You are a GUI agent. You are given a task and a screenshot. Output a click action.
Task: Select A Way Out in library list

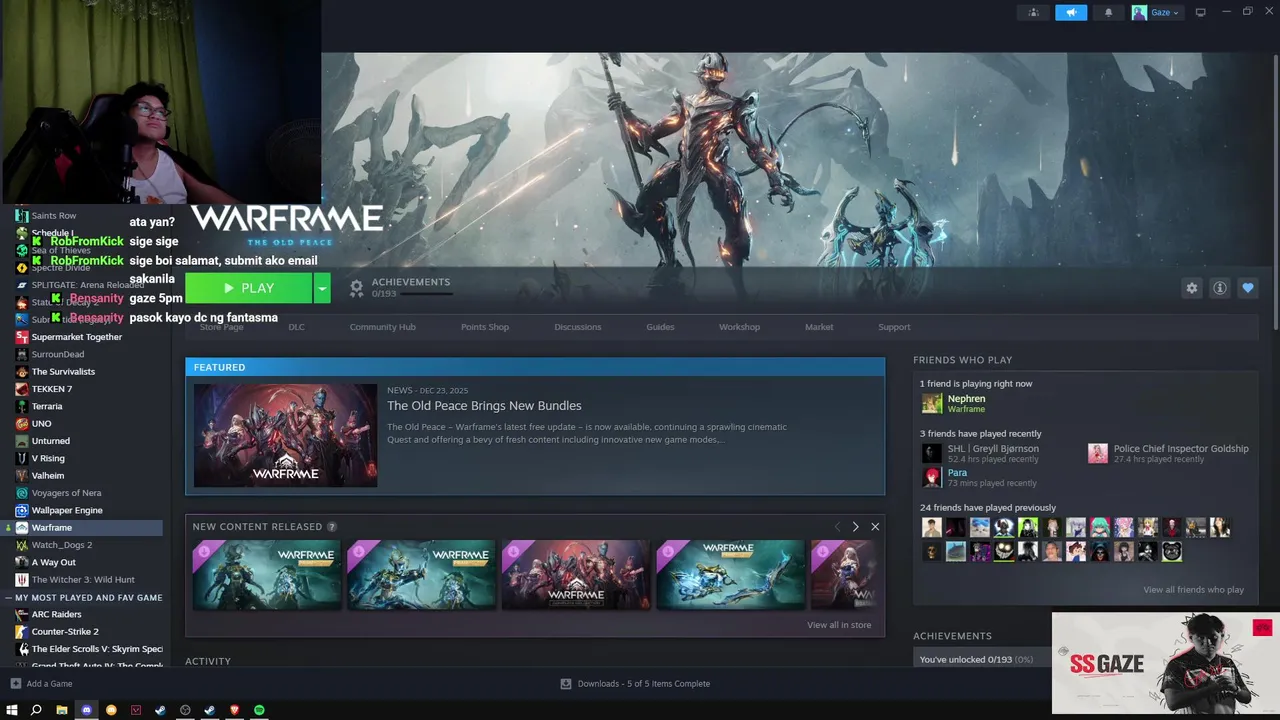tap(54, 562)
